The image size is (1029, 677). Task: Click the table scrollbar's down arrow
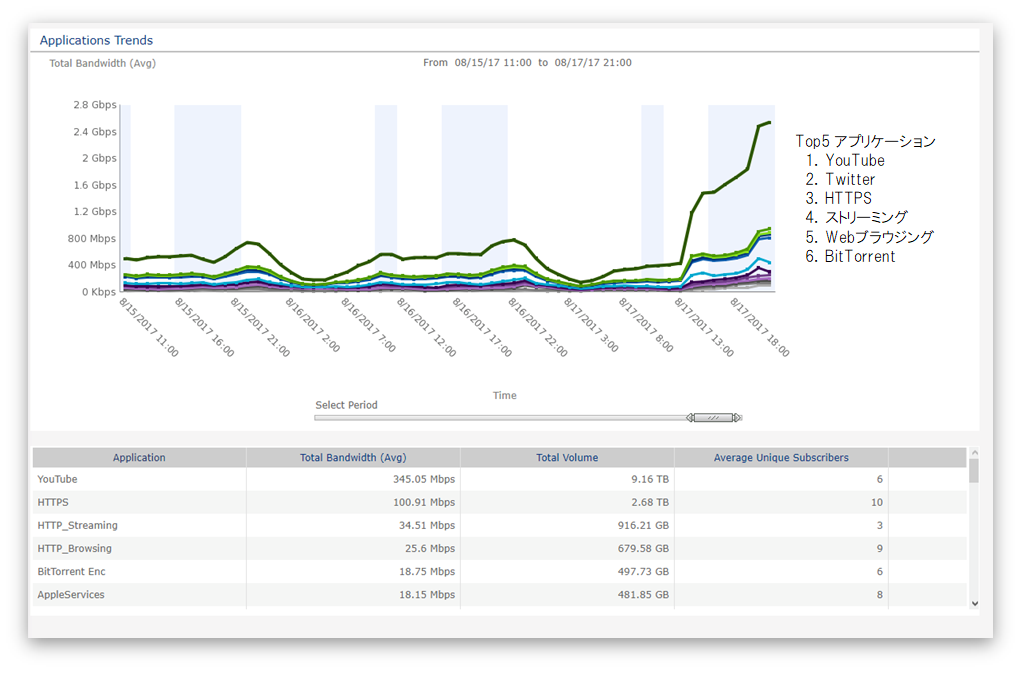pyautogui.click(x=975, y=604)
